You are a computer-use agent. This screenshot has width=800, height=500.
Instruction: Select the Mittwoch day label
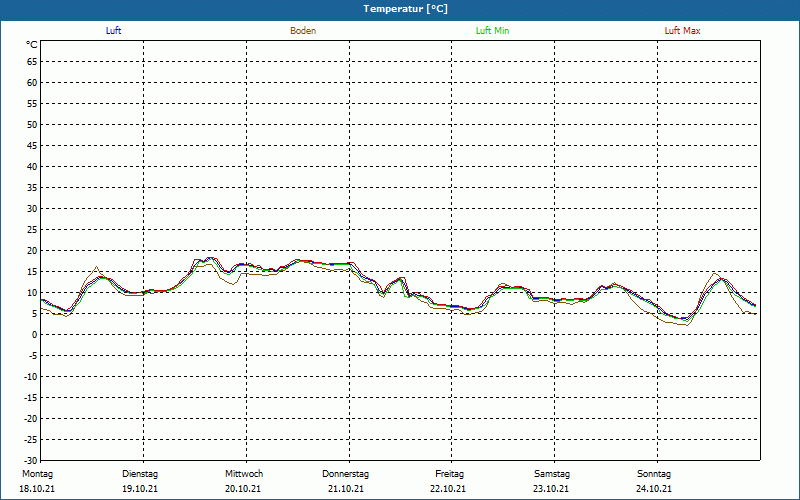(244, 474)
